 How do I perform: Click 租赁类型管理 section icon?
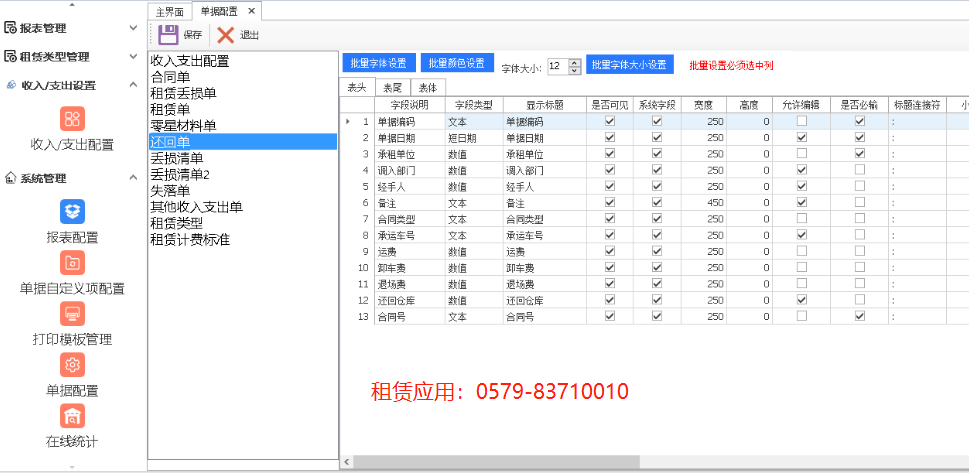[10, 57]
